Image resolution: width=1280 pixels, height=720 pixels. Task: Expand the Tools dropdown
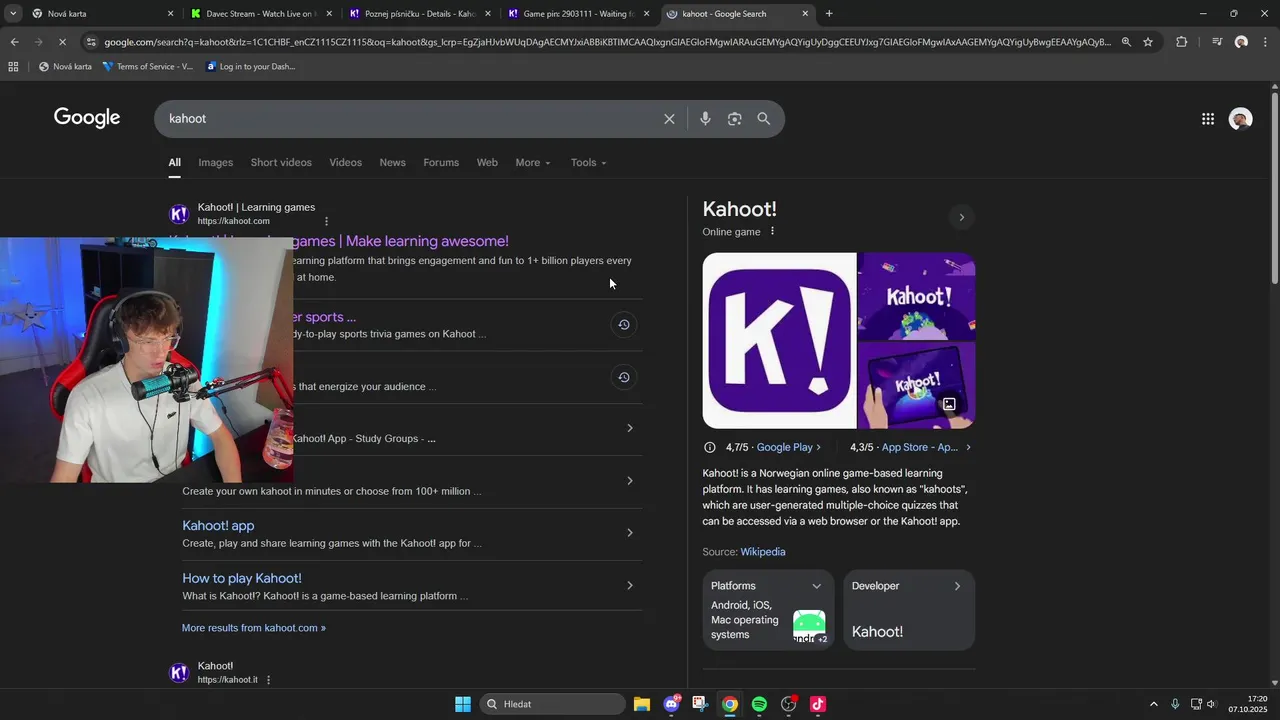tap(589, 163)
